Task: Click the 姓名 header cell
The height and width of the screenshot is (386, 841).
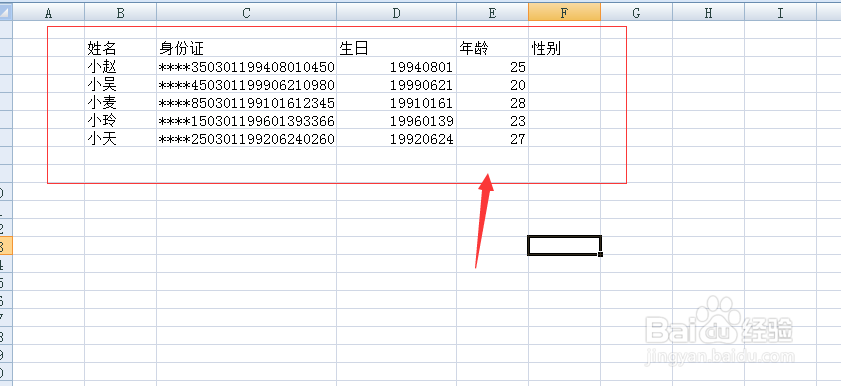Action: pyautogui.click(x=120, y=48)
